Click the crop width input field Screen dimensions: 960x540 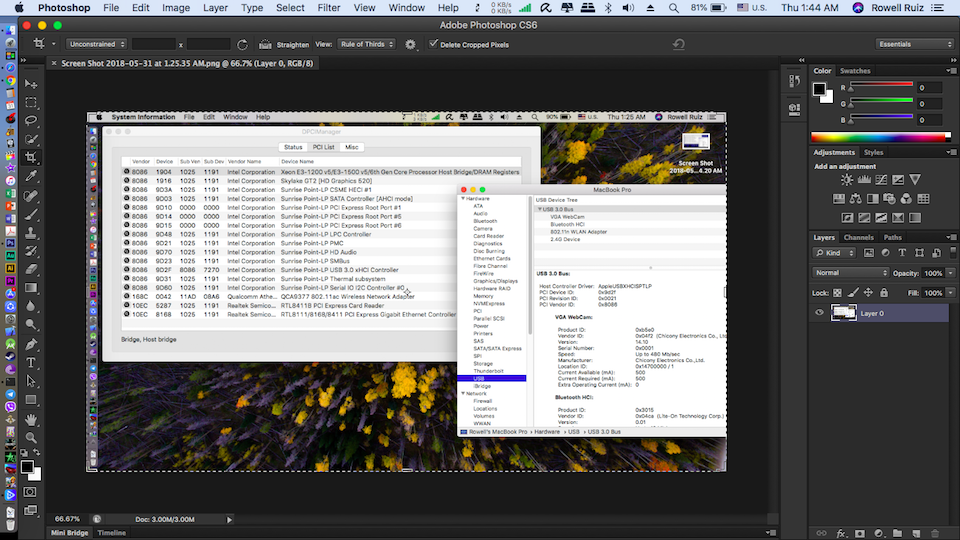154,44
